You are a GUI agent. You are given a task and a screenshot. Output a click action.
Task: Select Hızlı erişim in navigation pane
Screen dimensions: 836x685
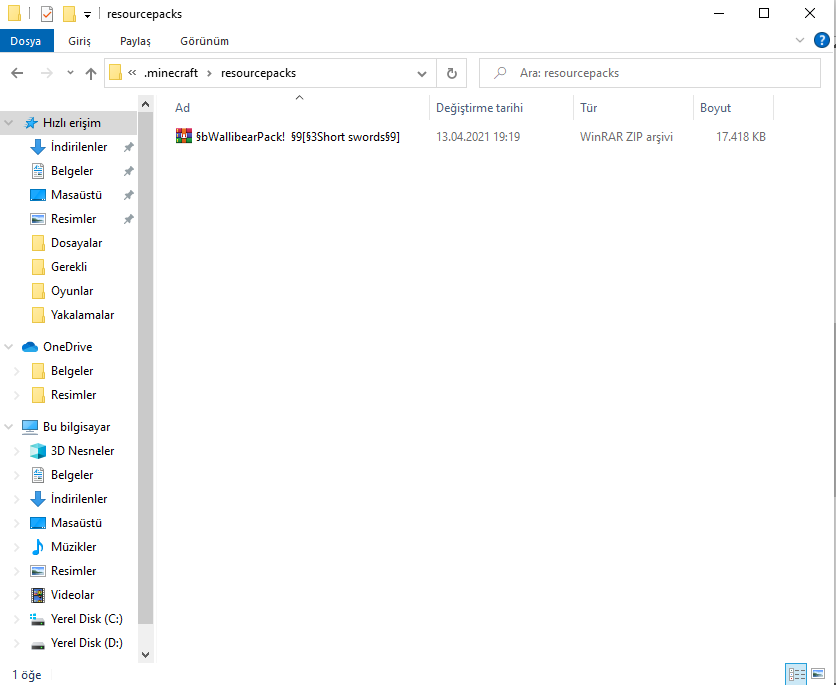coord(71,123)
